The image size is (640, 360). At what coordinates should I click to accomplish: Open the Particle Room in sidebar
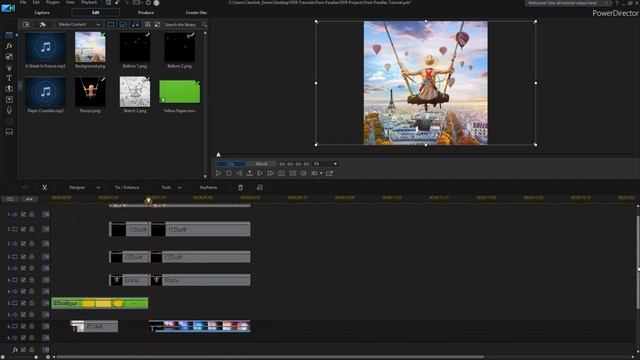click(x=9, y=67)
